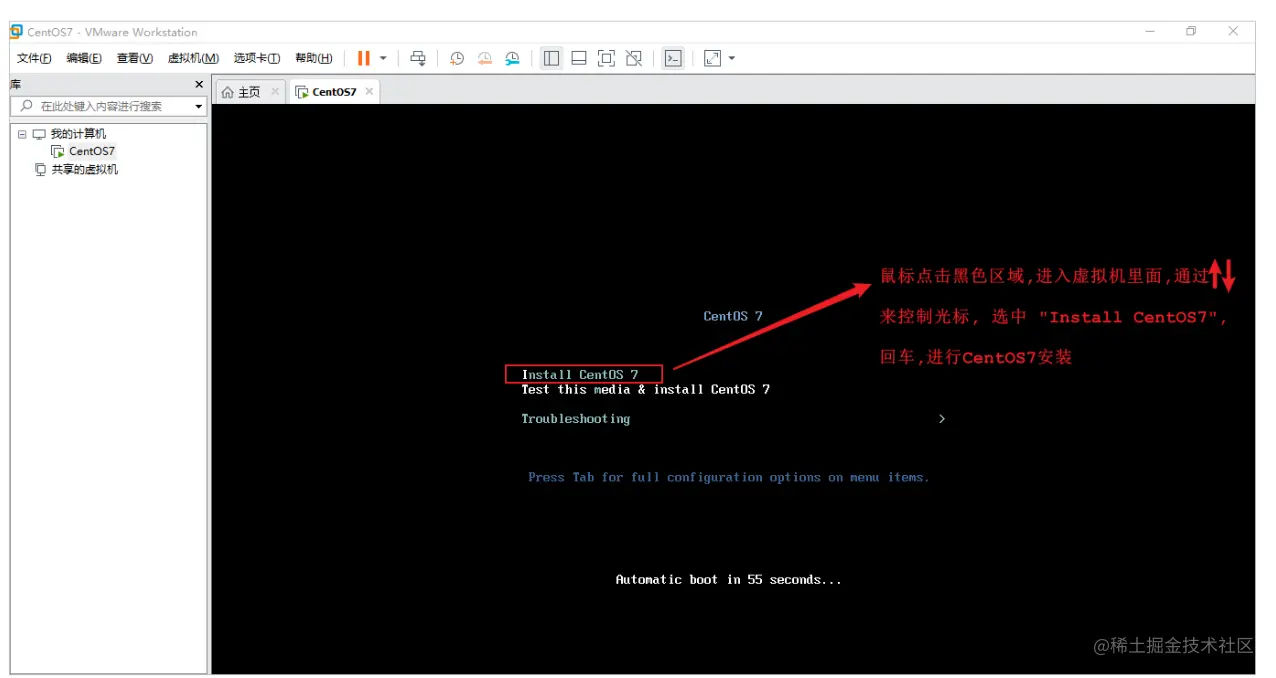Select the Troubleshooting boot entry
The width and height of the screenshot is (1276, 678).
(x=576, y=419)
